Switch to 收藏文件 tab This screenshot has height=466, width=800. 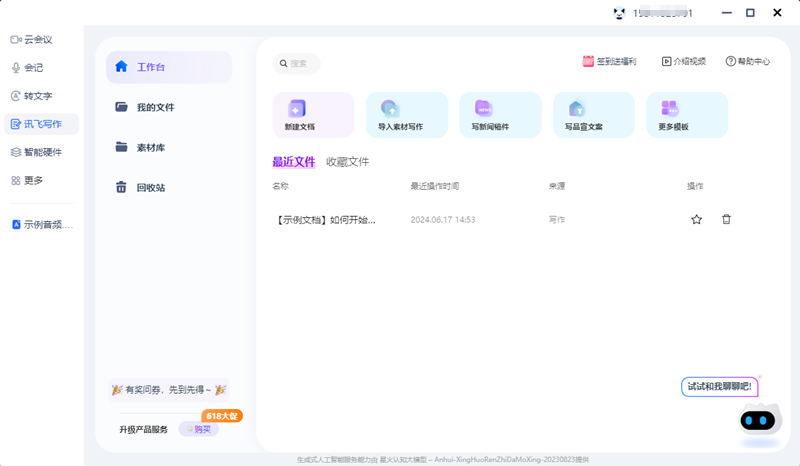(x=347, y=162)
